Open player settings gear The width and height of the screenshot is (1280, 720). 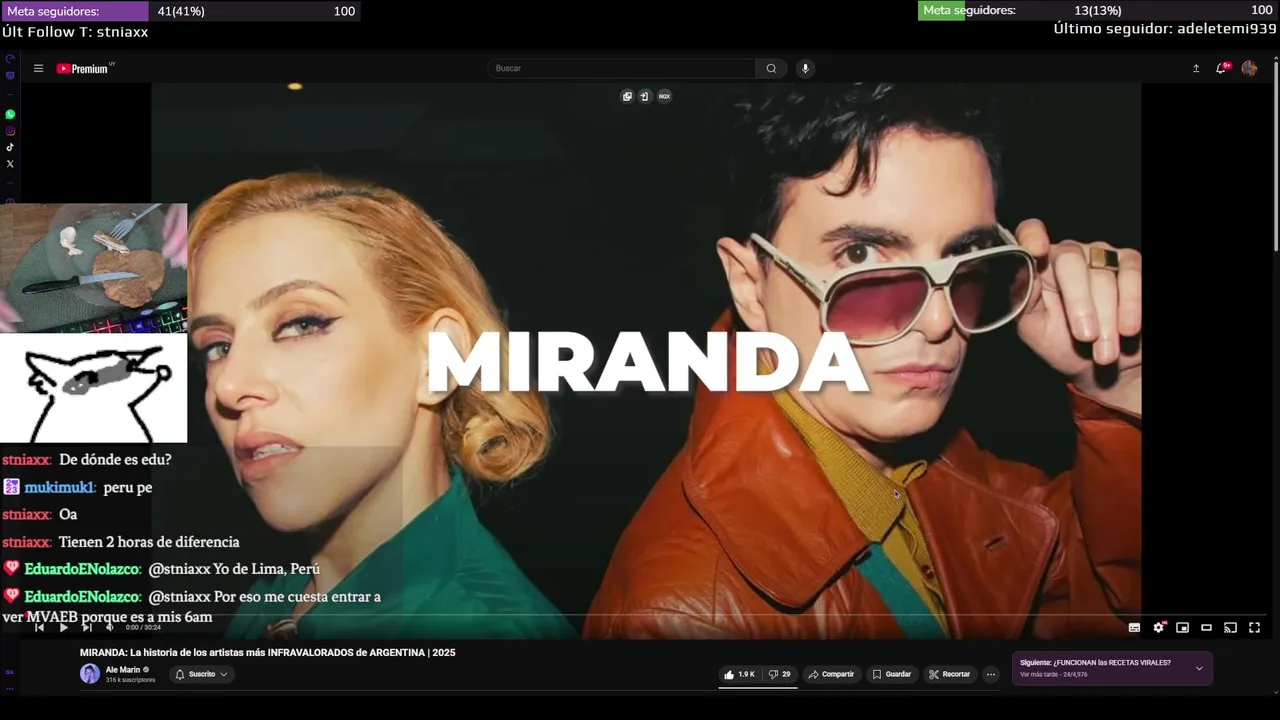1158,628
